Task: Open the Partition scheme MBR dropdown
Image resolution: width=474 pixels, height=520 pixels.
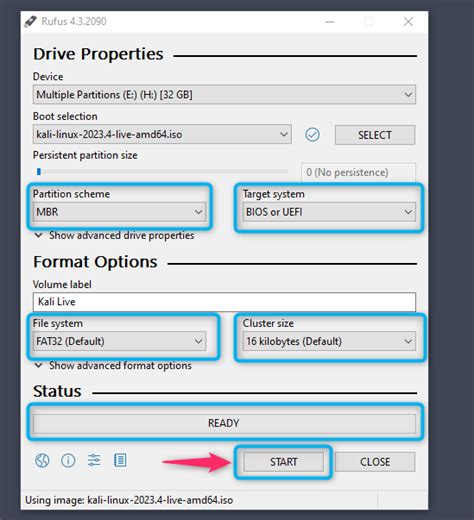Action: point(119,212)
